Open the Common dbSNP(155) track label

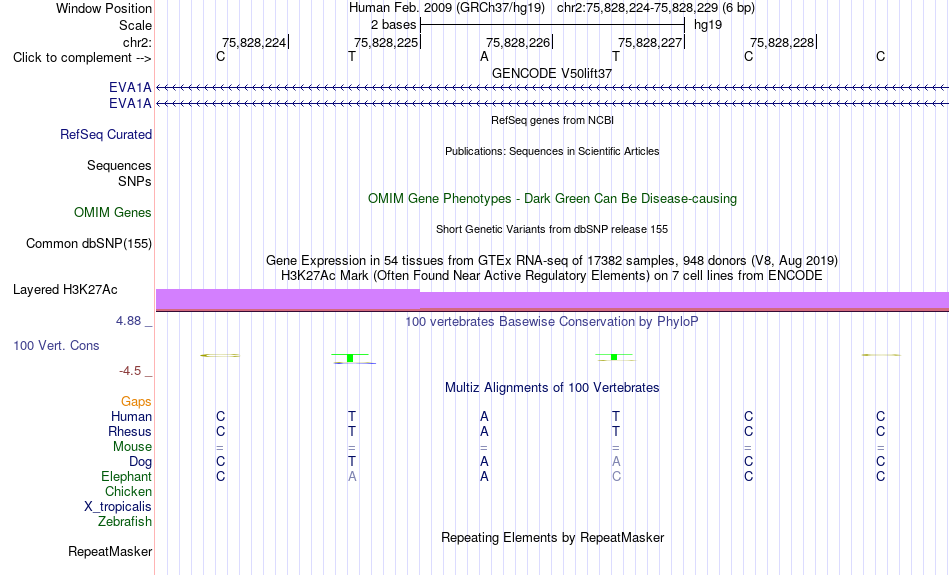coord(88,244)
